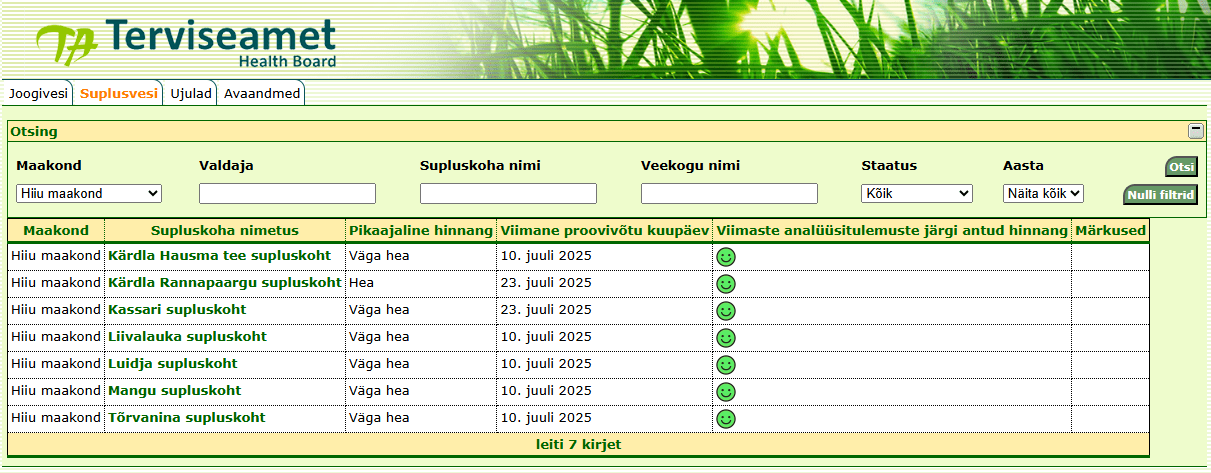
Task: Click smiley icon in Kassari supluskoht row
Action: coord(726,311)
